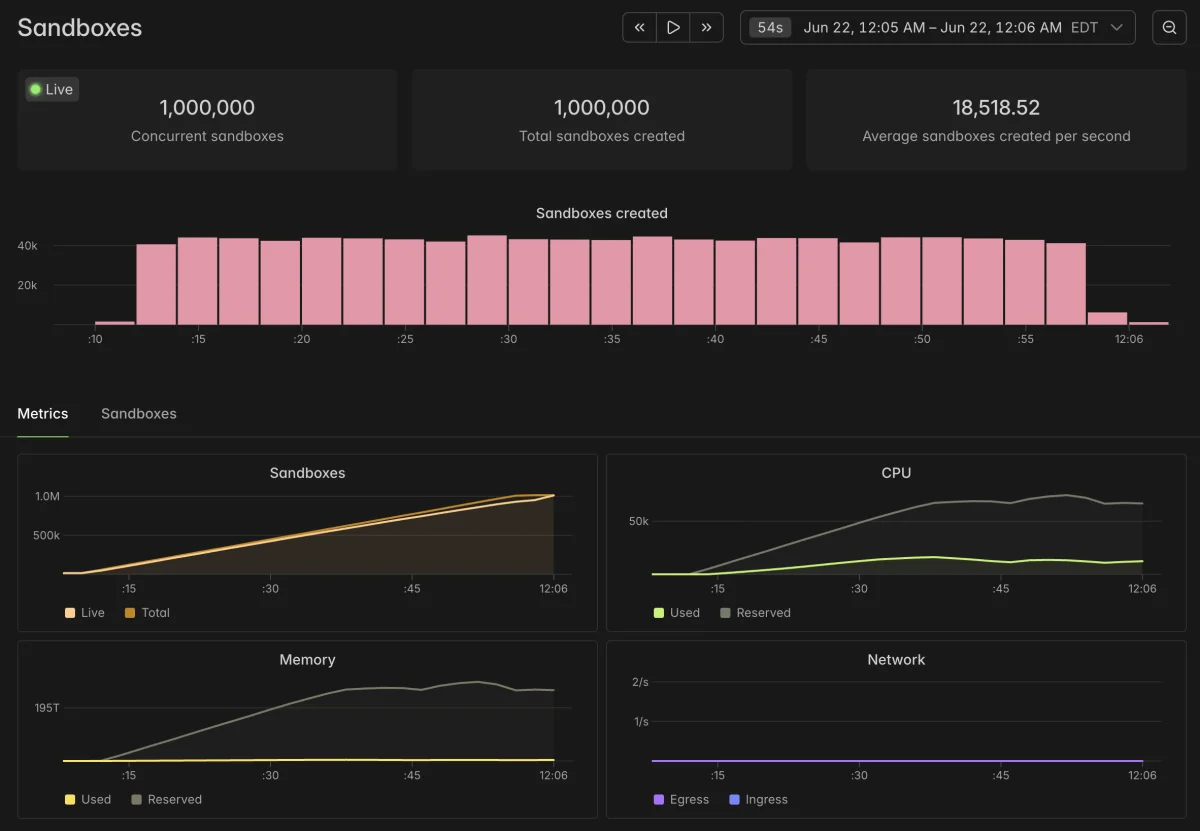
Task: Click the date range text Jun 22, 12:05 AM
Action: tap(864, 28)
